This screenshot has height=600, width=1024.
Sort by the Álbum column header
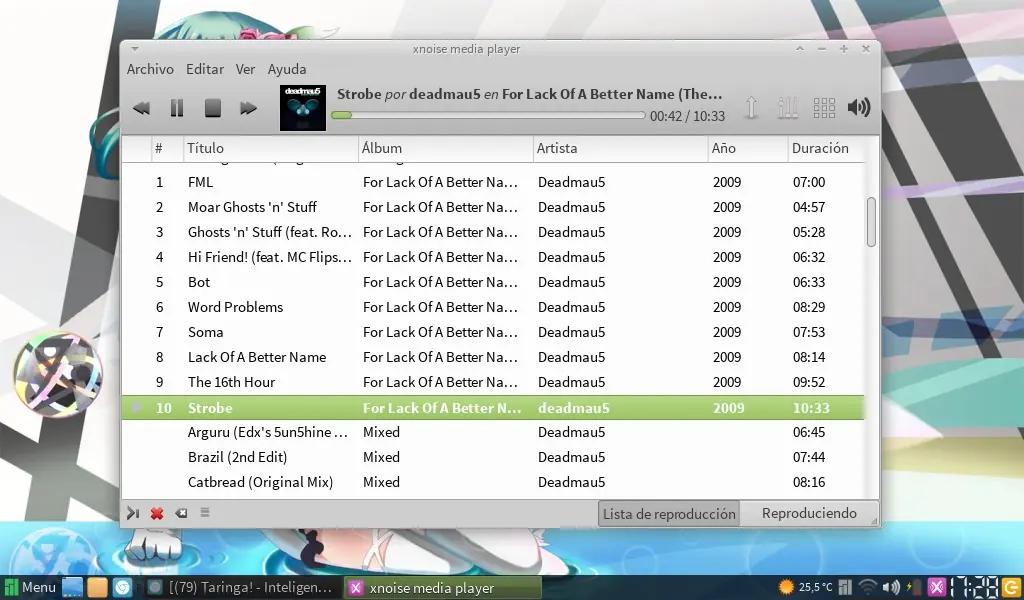point(445,148)
